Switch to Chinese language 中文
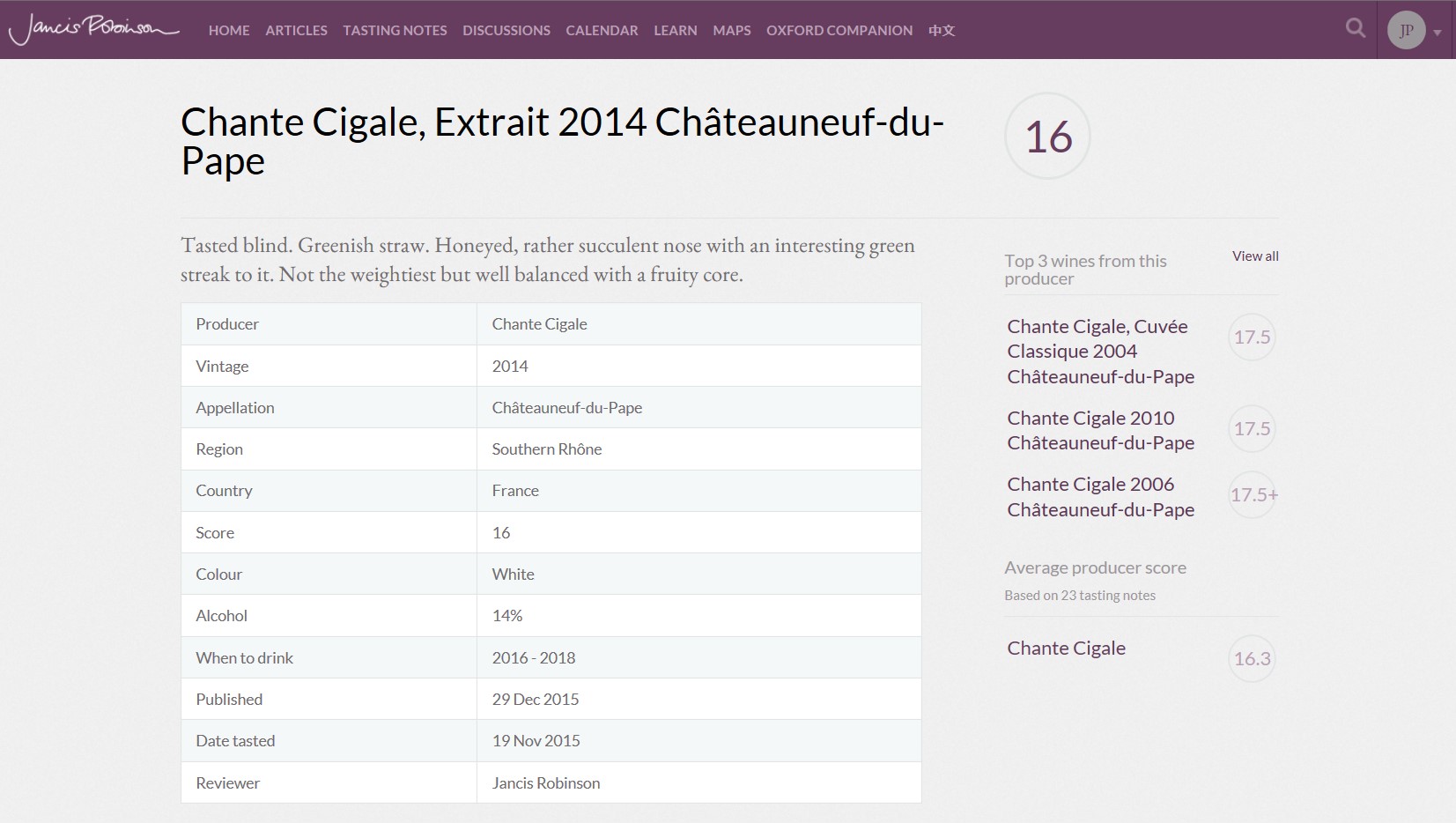1456x823 pixels. coord(942,30)
